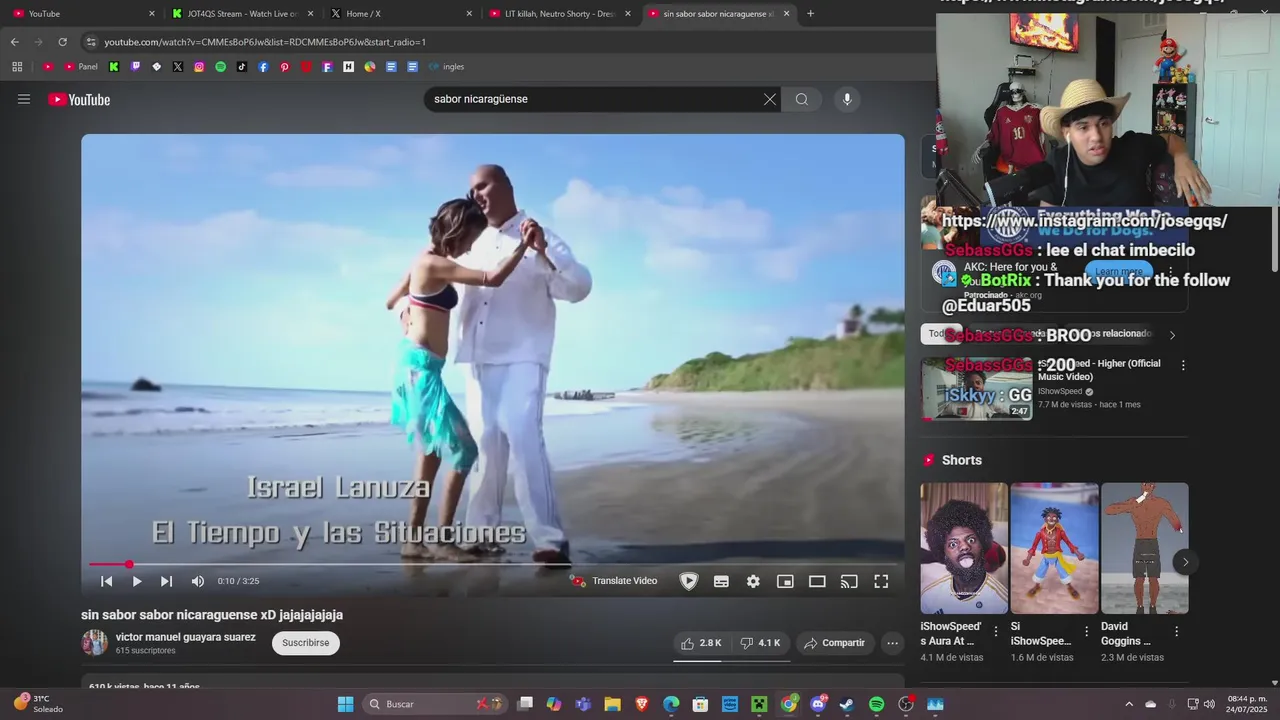Share the video via Compartir
The image size is (1280, 720).
(x=835, y=643)
